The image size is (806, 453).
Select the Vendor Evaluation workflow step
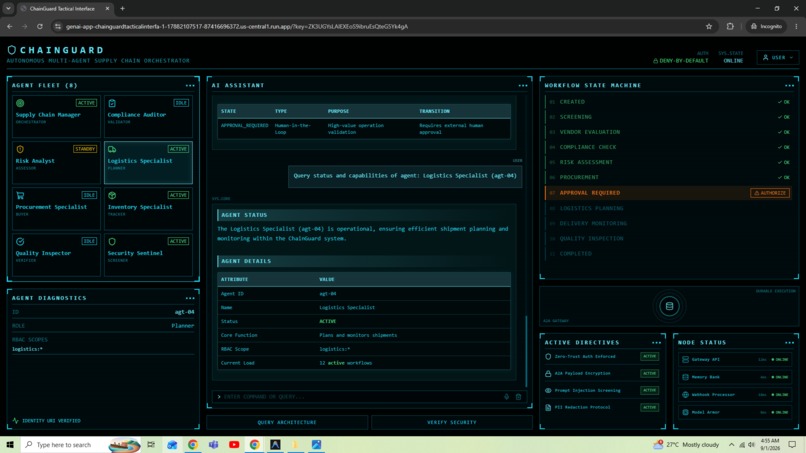point(668,132)
